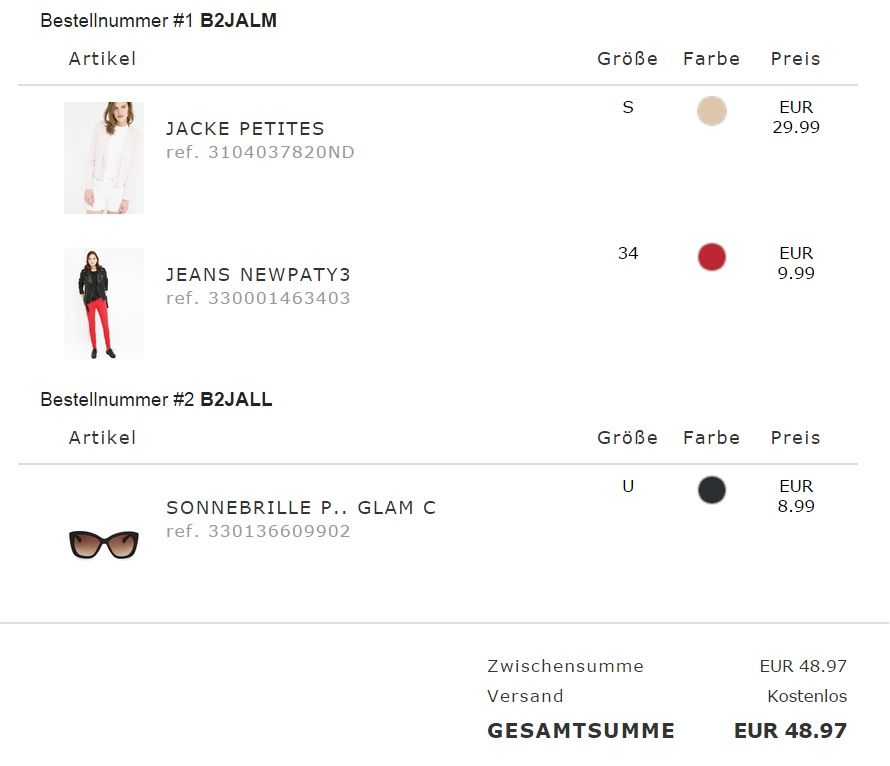890x766 pixels.
Task: Click reference number 330136609902
Action: click(258, 532)
